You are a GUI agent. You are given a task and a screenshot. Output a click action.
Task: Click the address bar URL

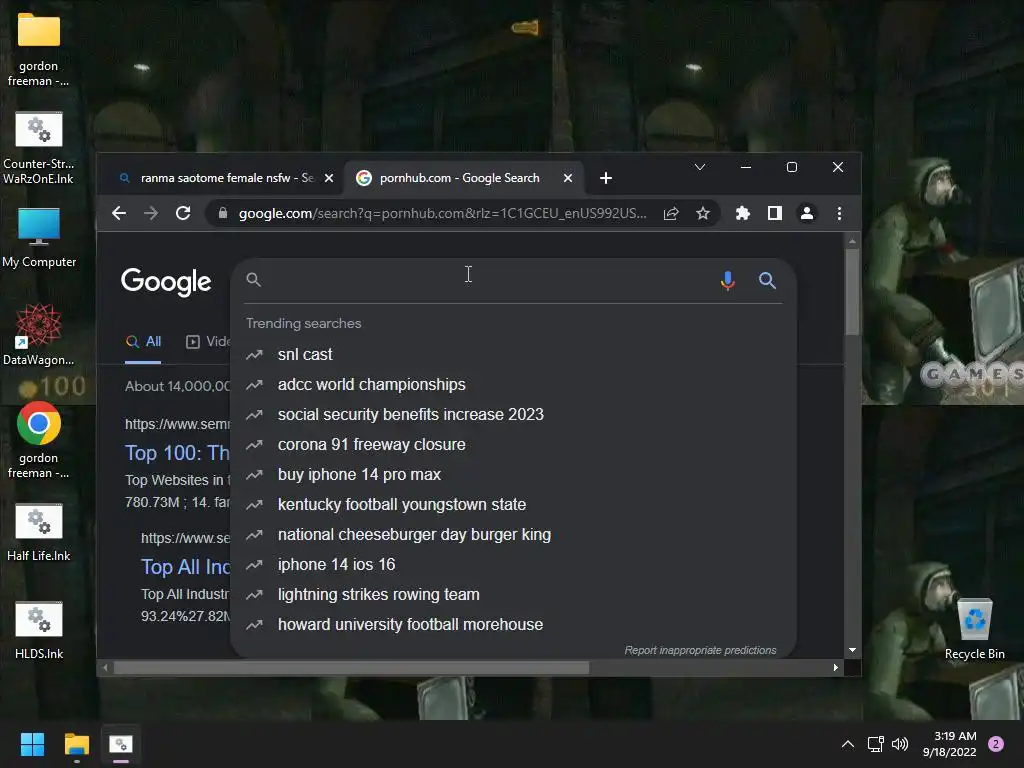[442, 213]
